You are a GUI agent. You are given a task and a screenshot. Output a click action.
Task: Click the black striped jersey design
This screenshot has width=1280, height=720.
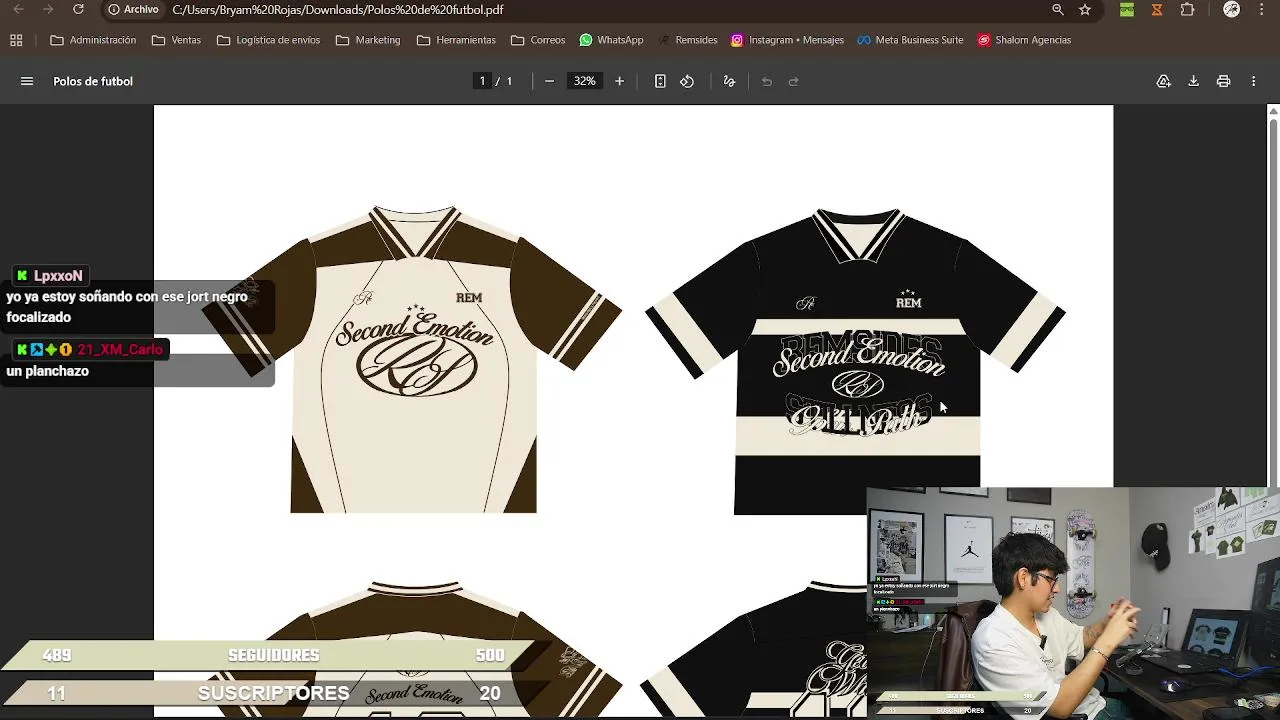coord(856,360)
